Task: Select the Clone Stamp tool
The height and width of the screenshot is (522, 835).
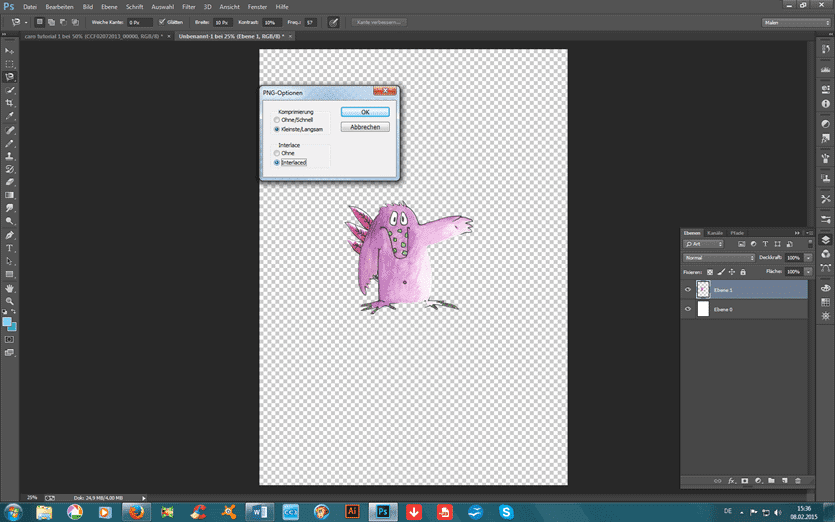Action: [9, 157]
